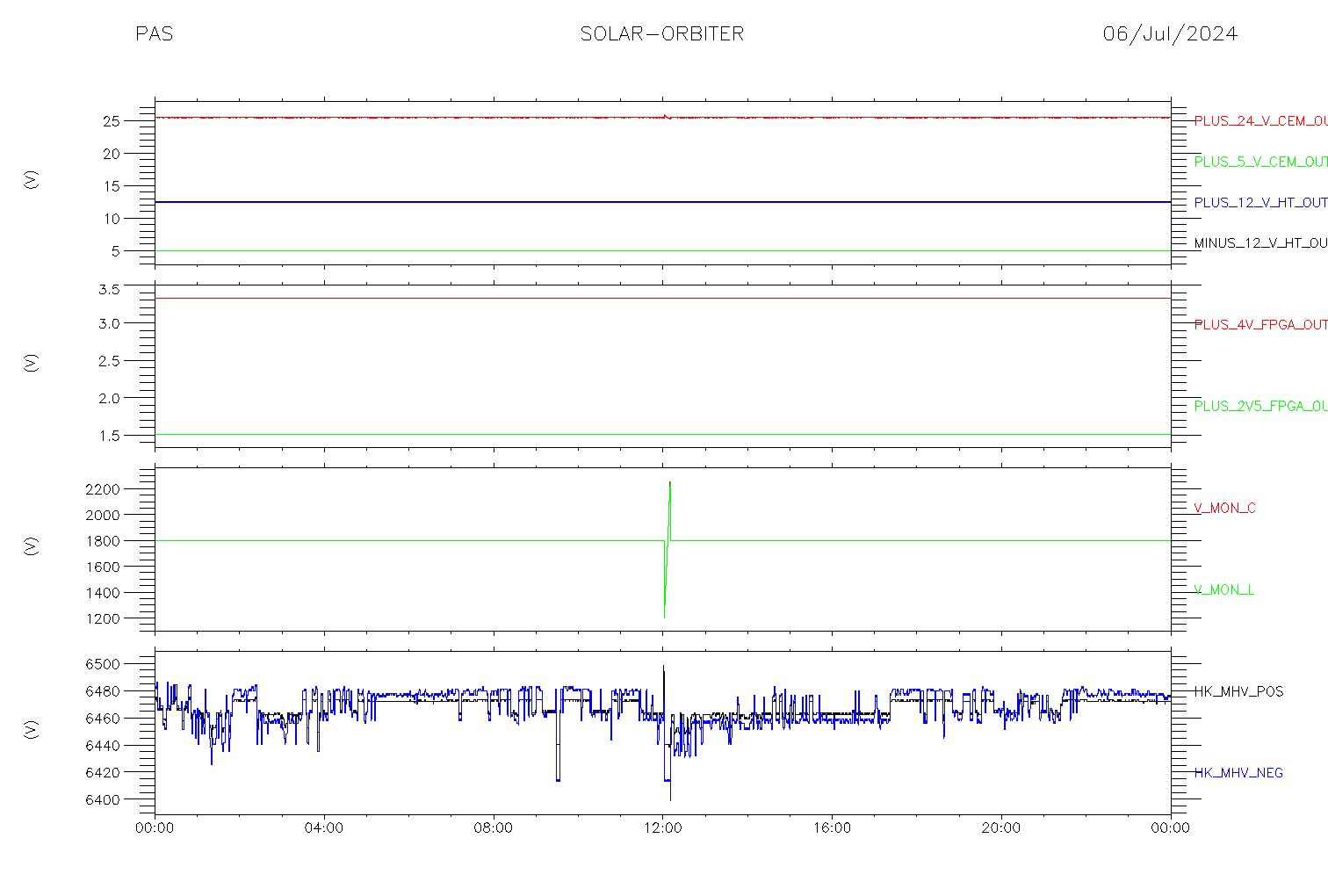The height and width of the screenshot is (896, 1328).
Task: Click the red 3.3 V FPGA trace line
Action: [662, 298]
